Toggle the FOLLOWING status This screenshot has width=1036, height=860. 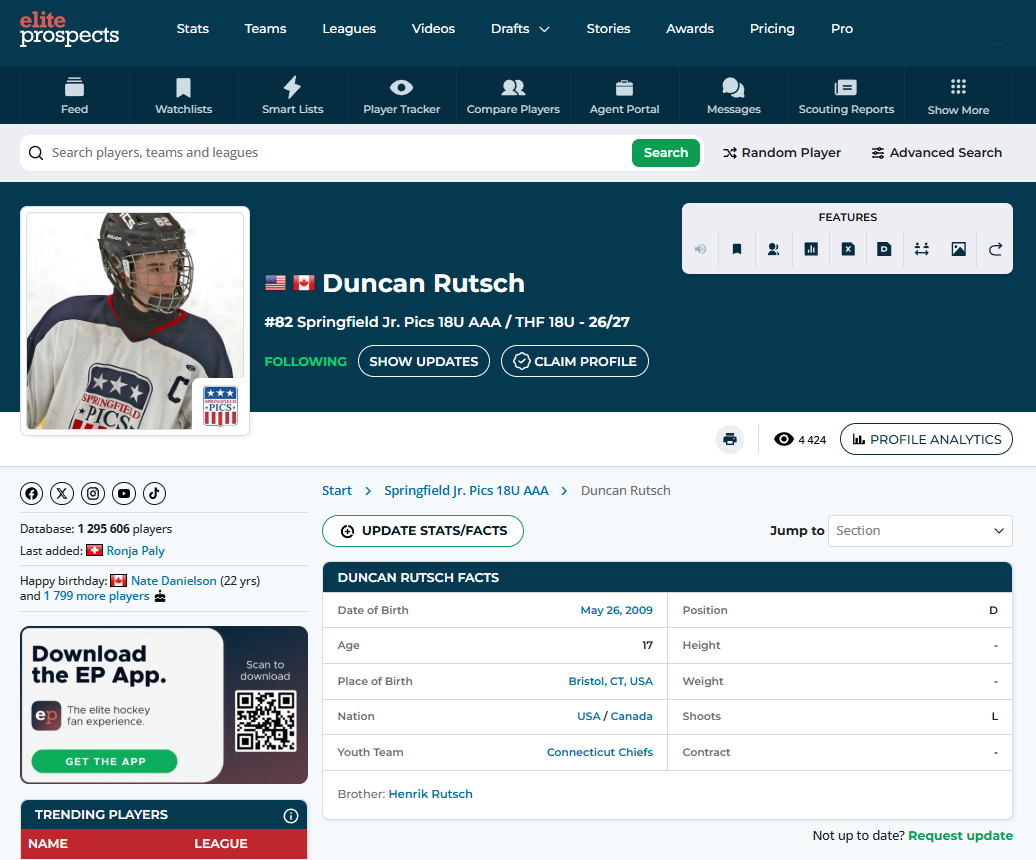305,361
